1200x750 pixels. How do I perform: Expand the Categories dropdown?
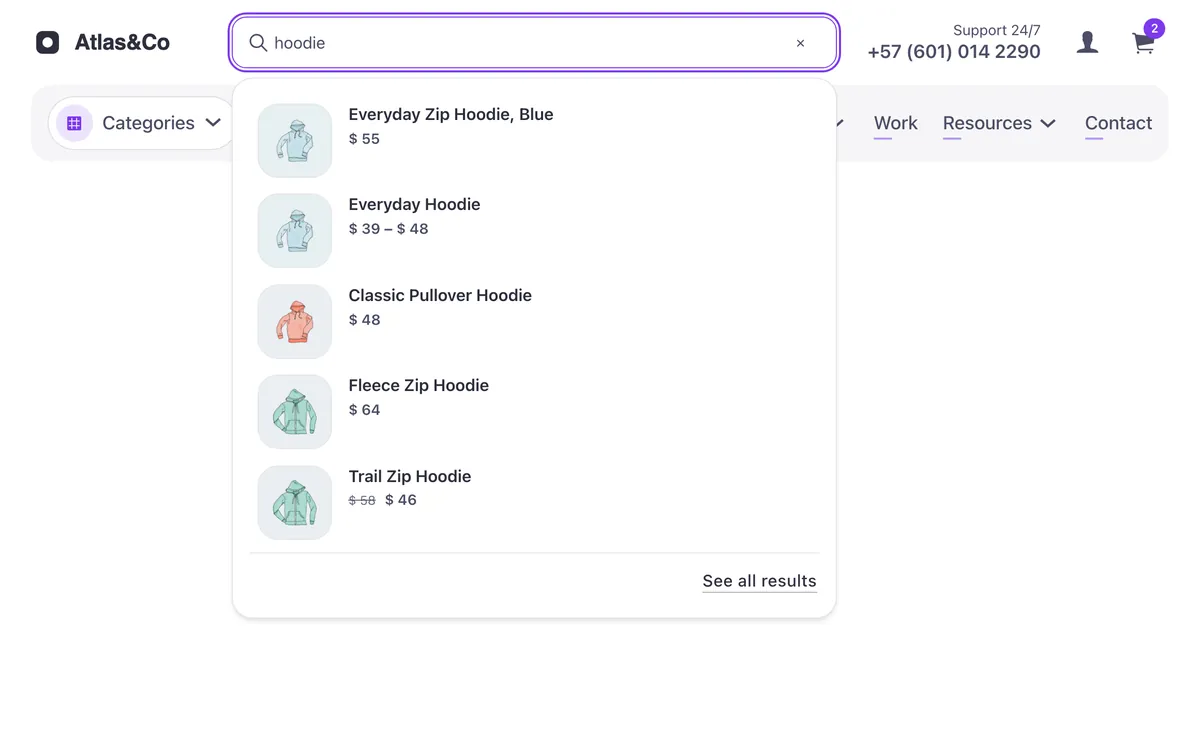point(142,123)
